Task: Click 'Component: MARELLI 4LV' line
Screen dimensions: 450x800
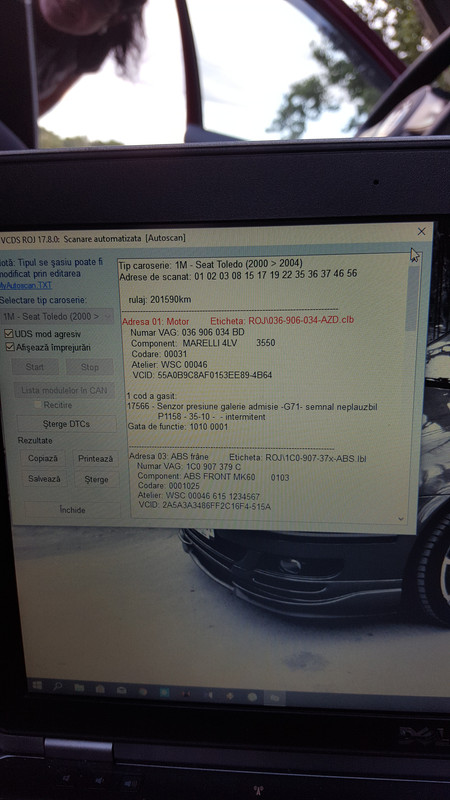Action: click(203, 343)
